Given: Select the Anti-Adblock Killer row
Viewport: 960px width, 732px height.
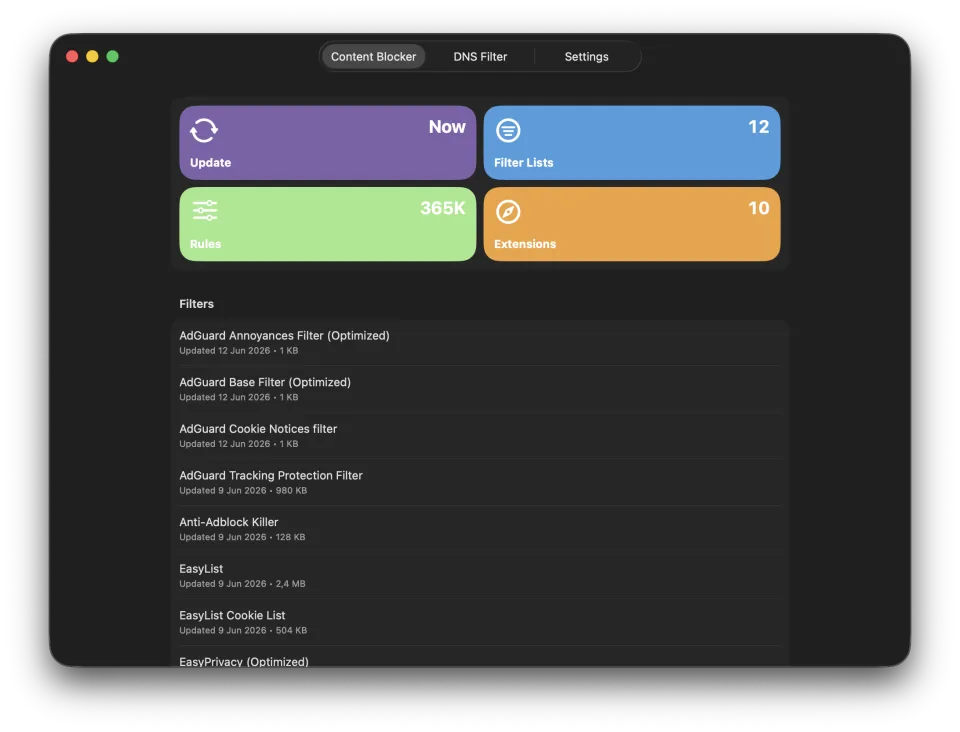Looking at the screenshot, I should (480, 529).
